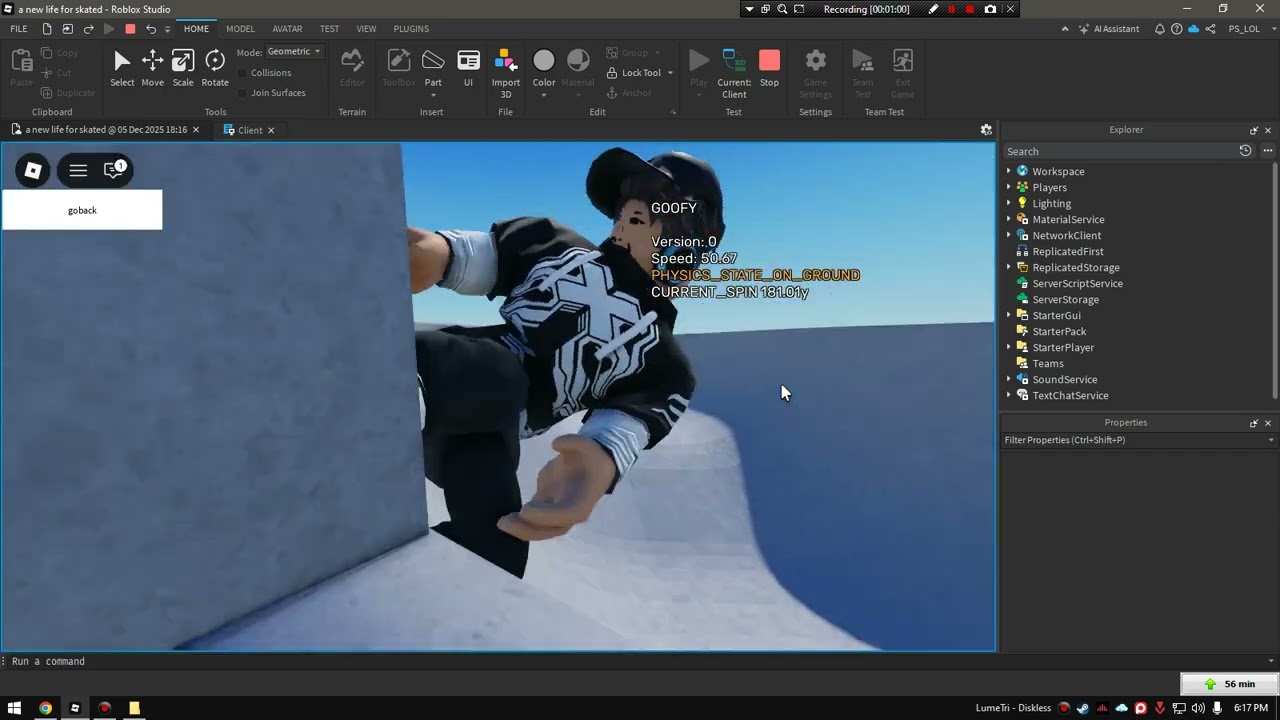The width and height of the screenshot is (1280, 720).
Task: Click the red stop square in quick-access bar
Action: coord(130,29)
